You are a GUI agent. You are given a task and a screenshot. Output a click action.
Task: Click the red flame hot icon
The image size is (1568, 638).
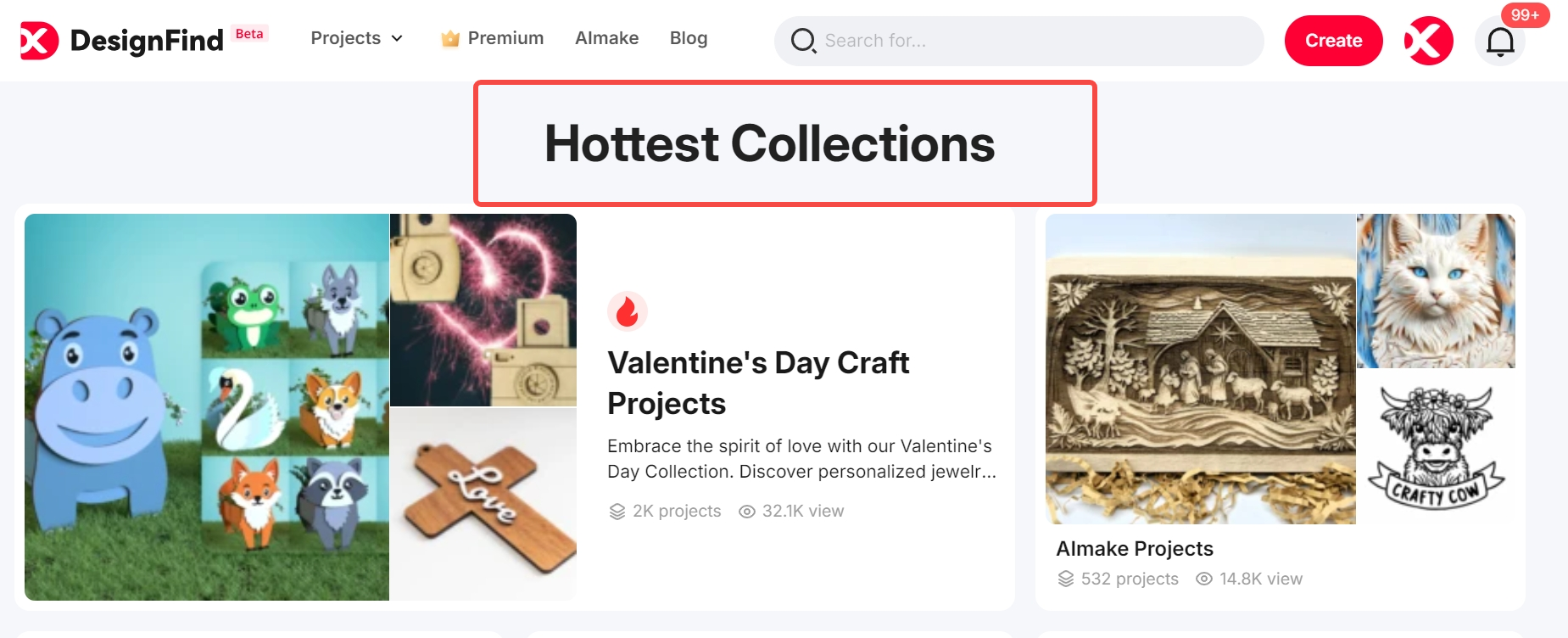(x=628, y=311)
